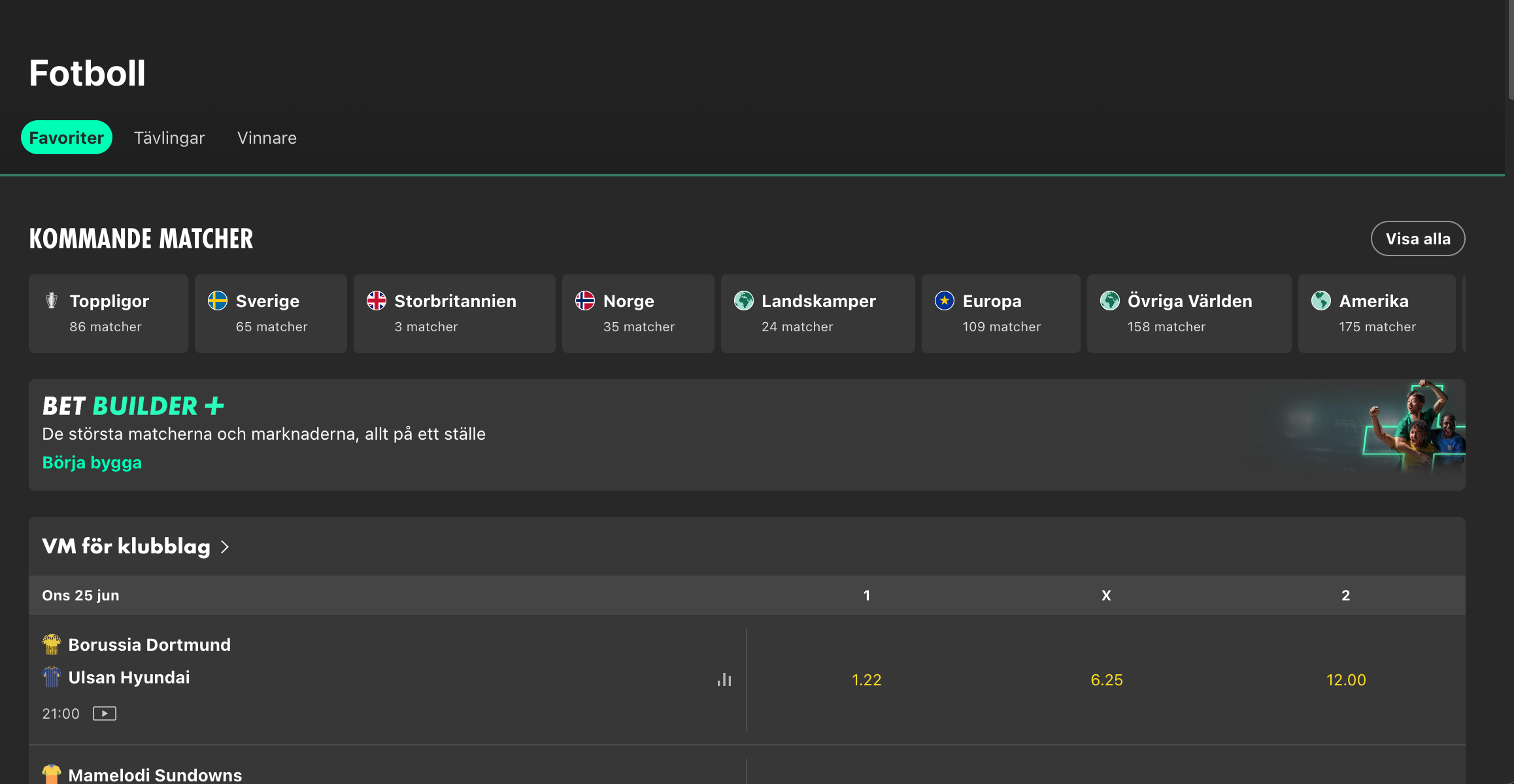Click the Landskamper globe icon
The height and width of the screenshot is (784, 1514).
[744, 301]
